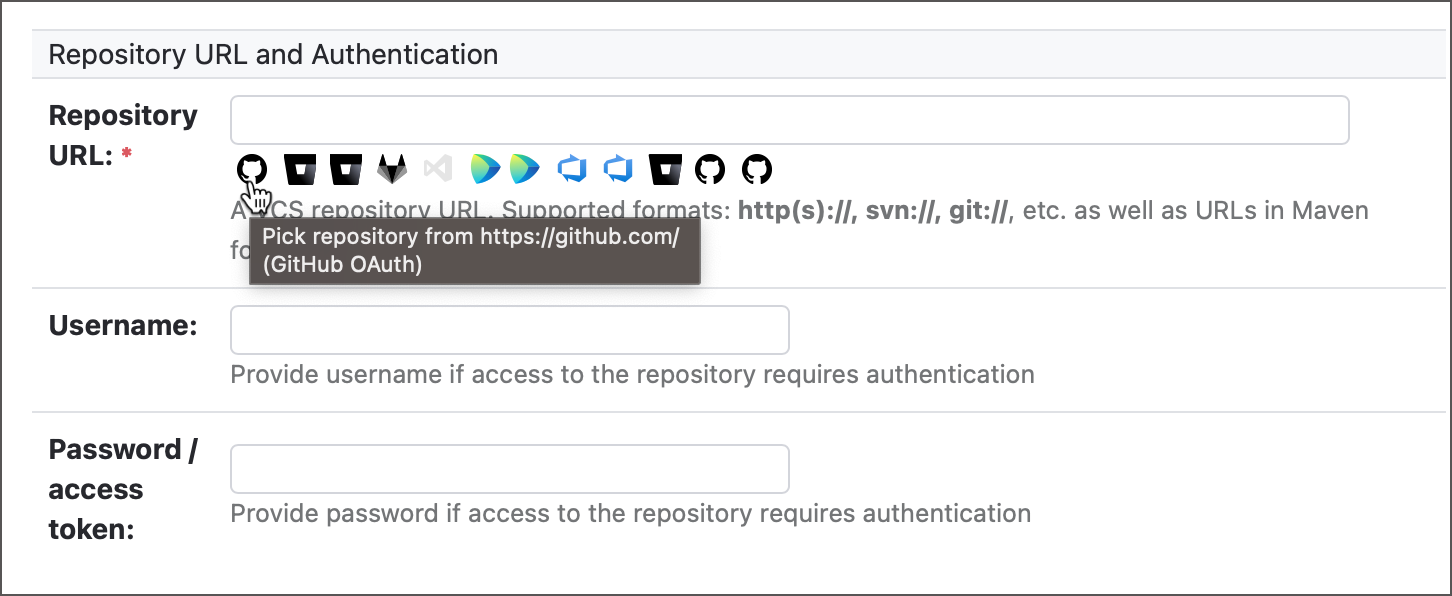Click the GitHub OAuth tooltip text
Screen dimensions: 1452x596
pos(474,251)
